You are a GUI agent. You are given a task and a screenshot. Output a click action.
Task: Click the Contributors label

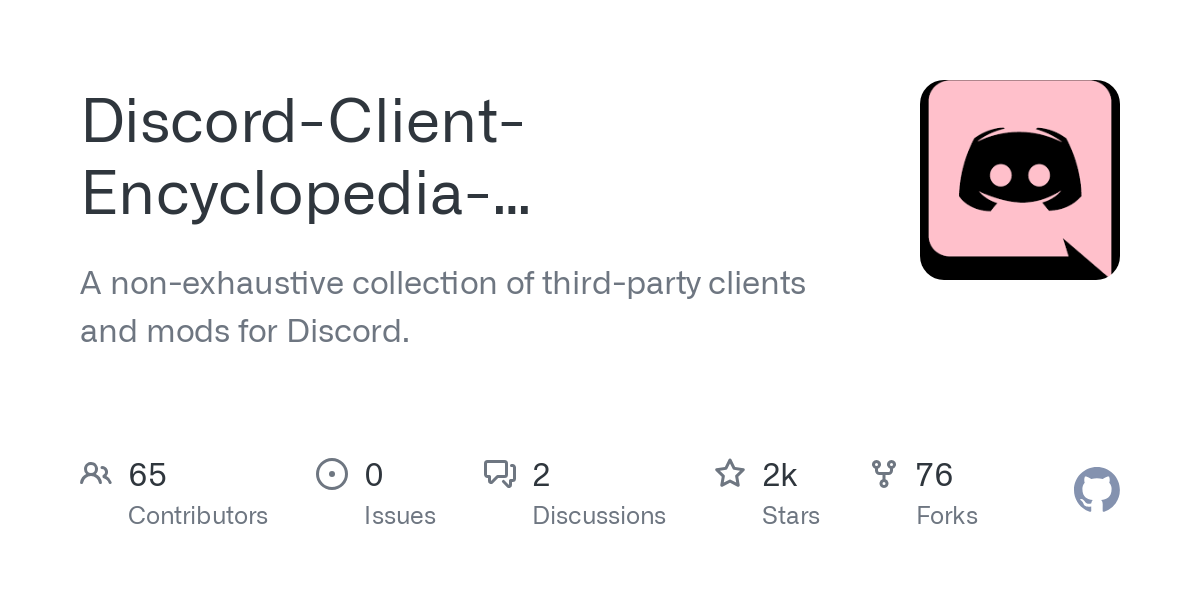coord(198,516)
